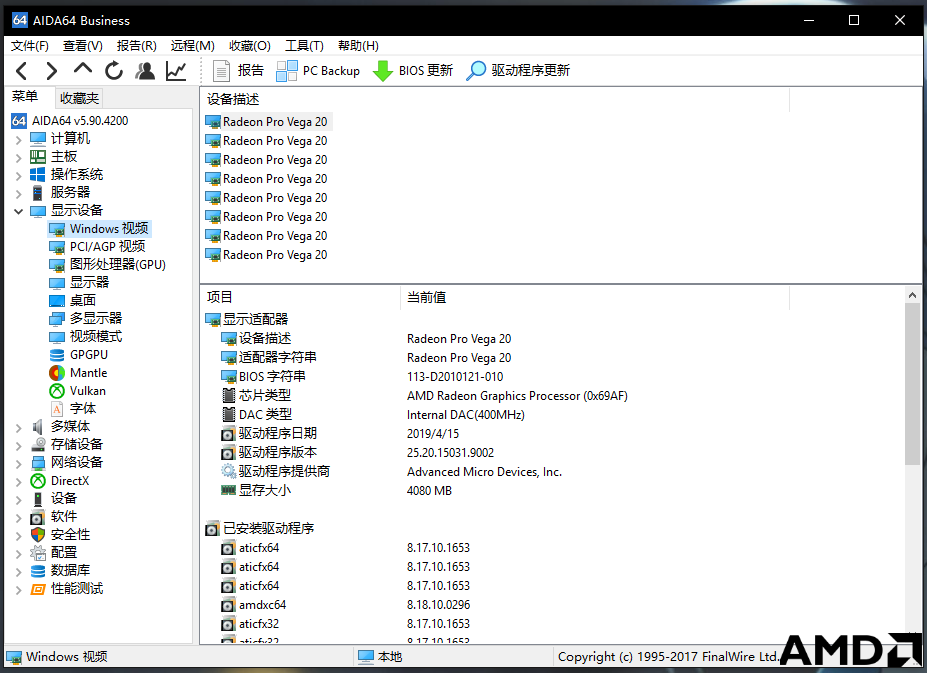Open the 查看(V) menu

coord(83,46)
